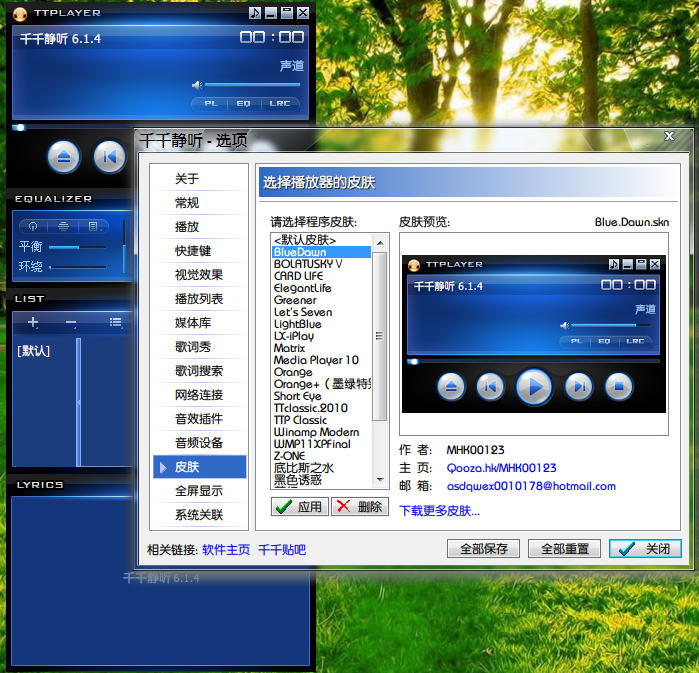Adjust the 平衡 balance slider
Image resolution: width=699 pixels, height=673 pixels.
78,247
